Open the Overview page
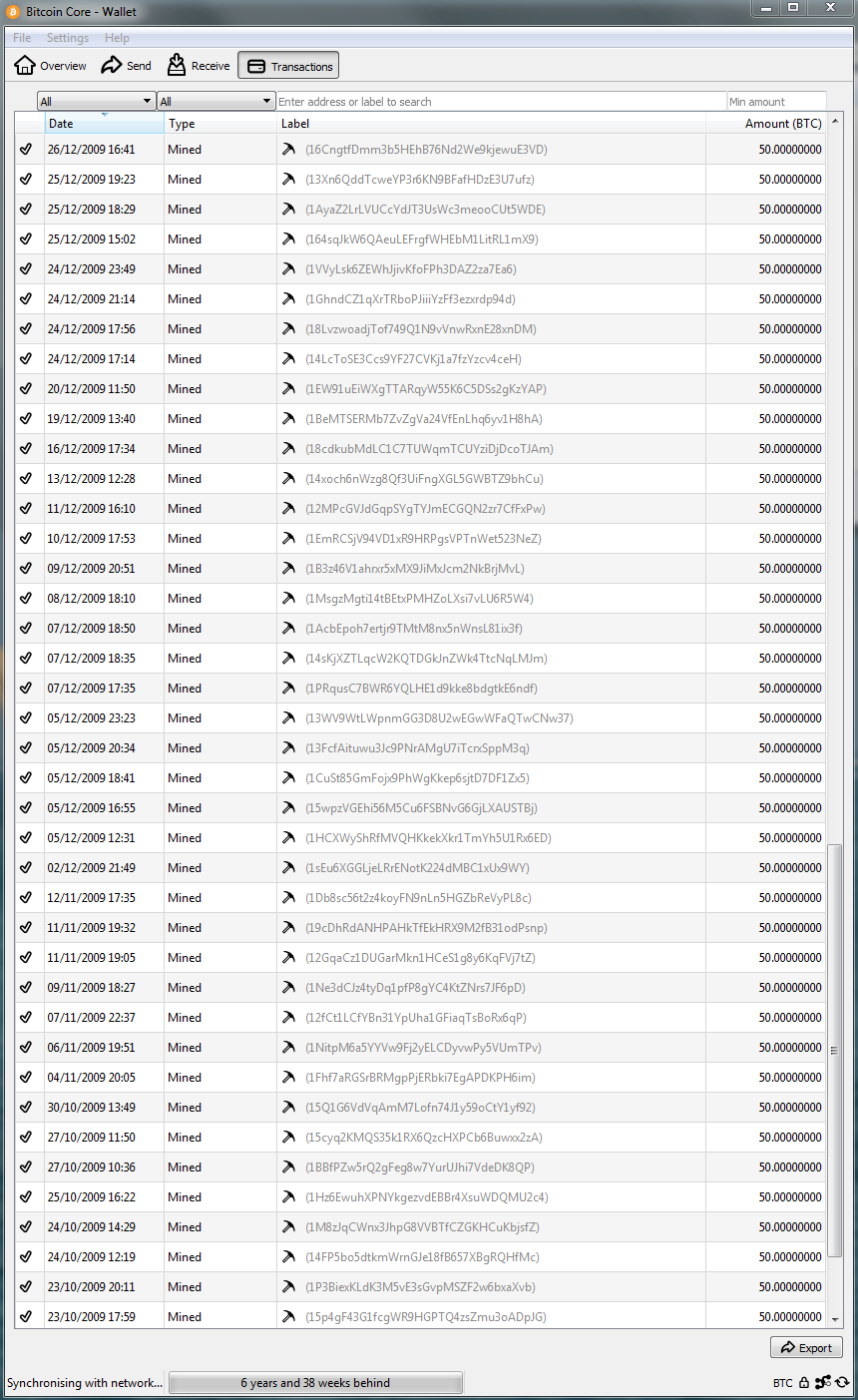Image resolution: width=858 pixels, height=1400 pixels. (51, 66)
